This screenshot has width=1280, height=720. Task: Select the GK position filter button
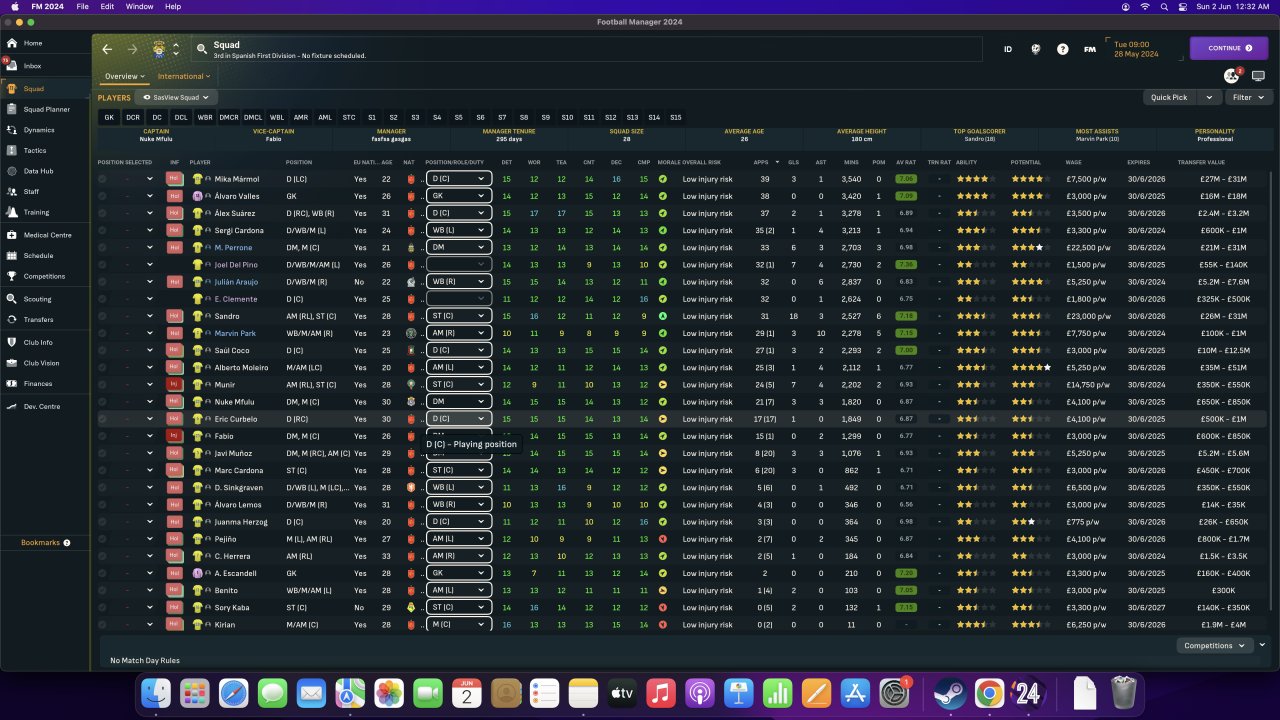pyautogui.click(x=109, y=117)
